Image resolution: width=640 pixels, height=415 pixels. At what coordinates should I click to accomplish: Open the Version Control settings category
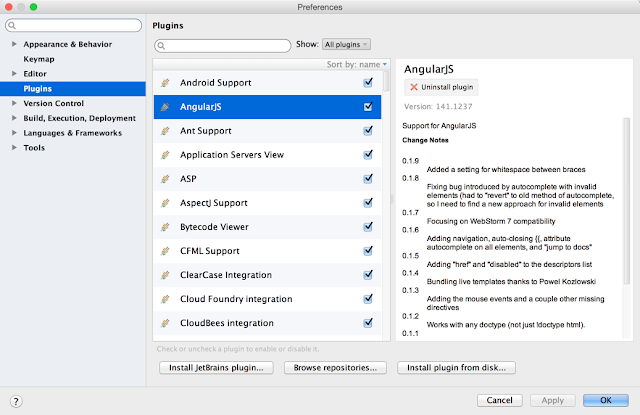point(54,103)
